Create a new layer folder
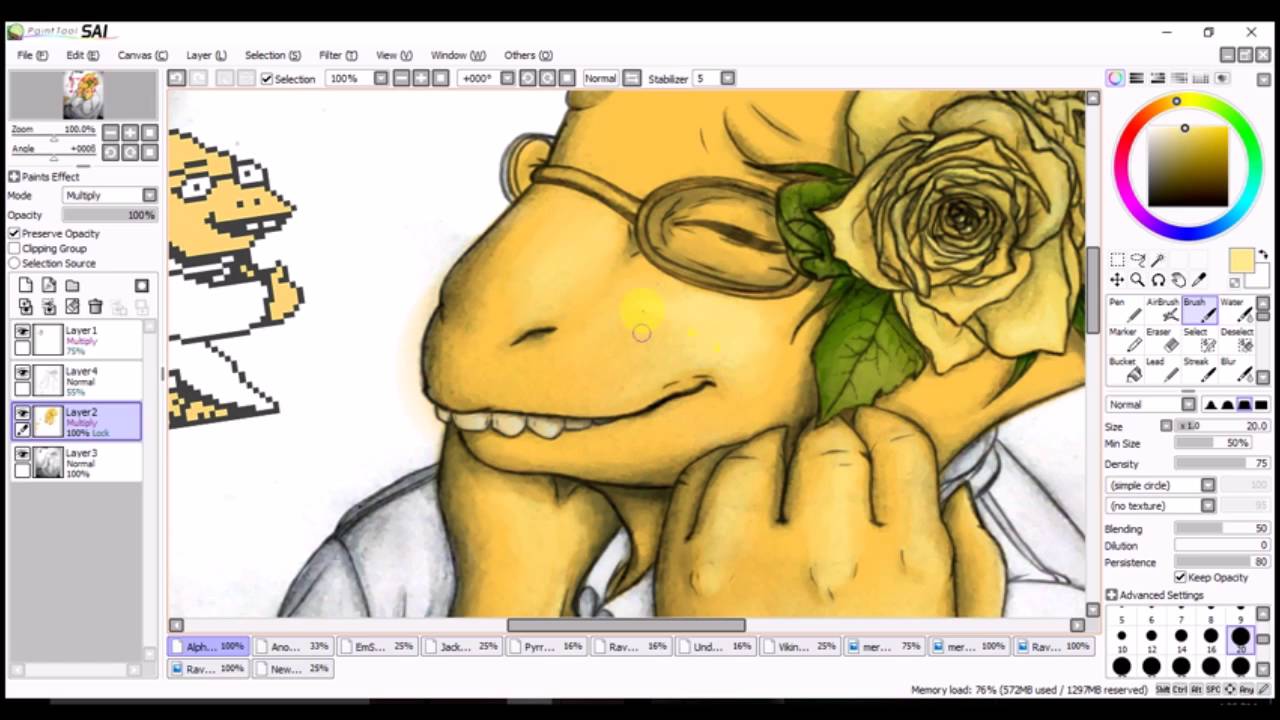The image size is (1280, 720). (72, 286)
